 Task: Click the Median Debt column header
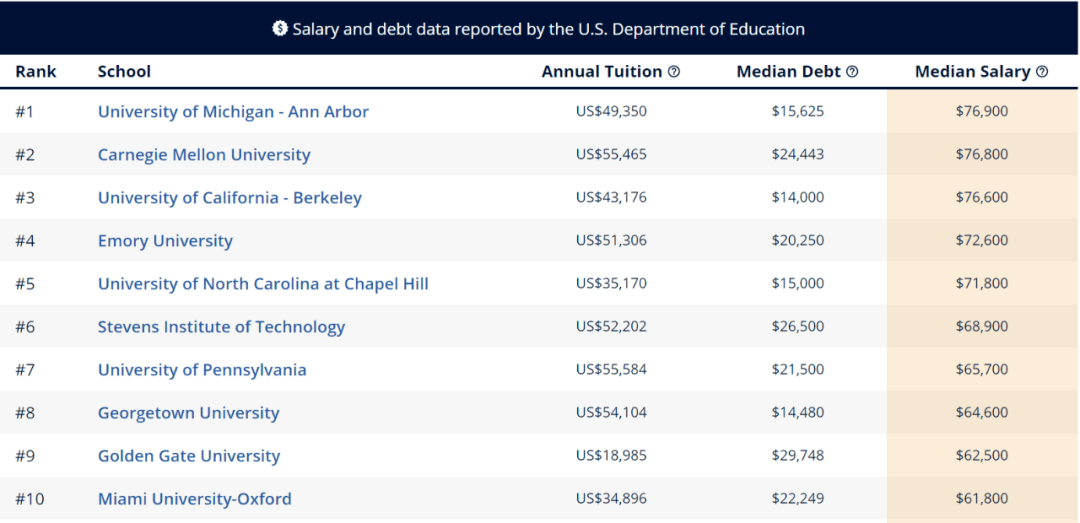(x=789, y=72)
